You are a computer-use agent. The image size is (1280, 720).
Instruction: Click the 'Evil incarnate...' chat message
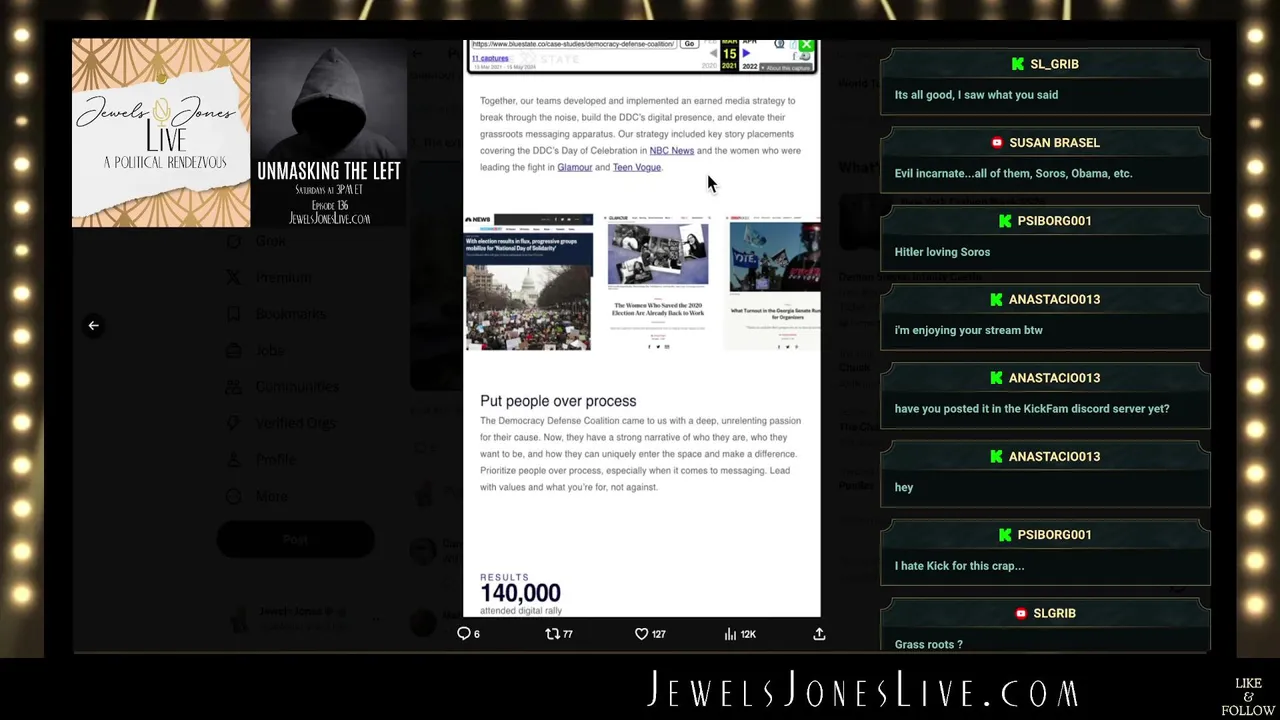coord(1013,173)
